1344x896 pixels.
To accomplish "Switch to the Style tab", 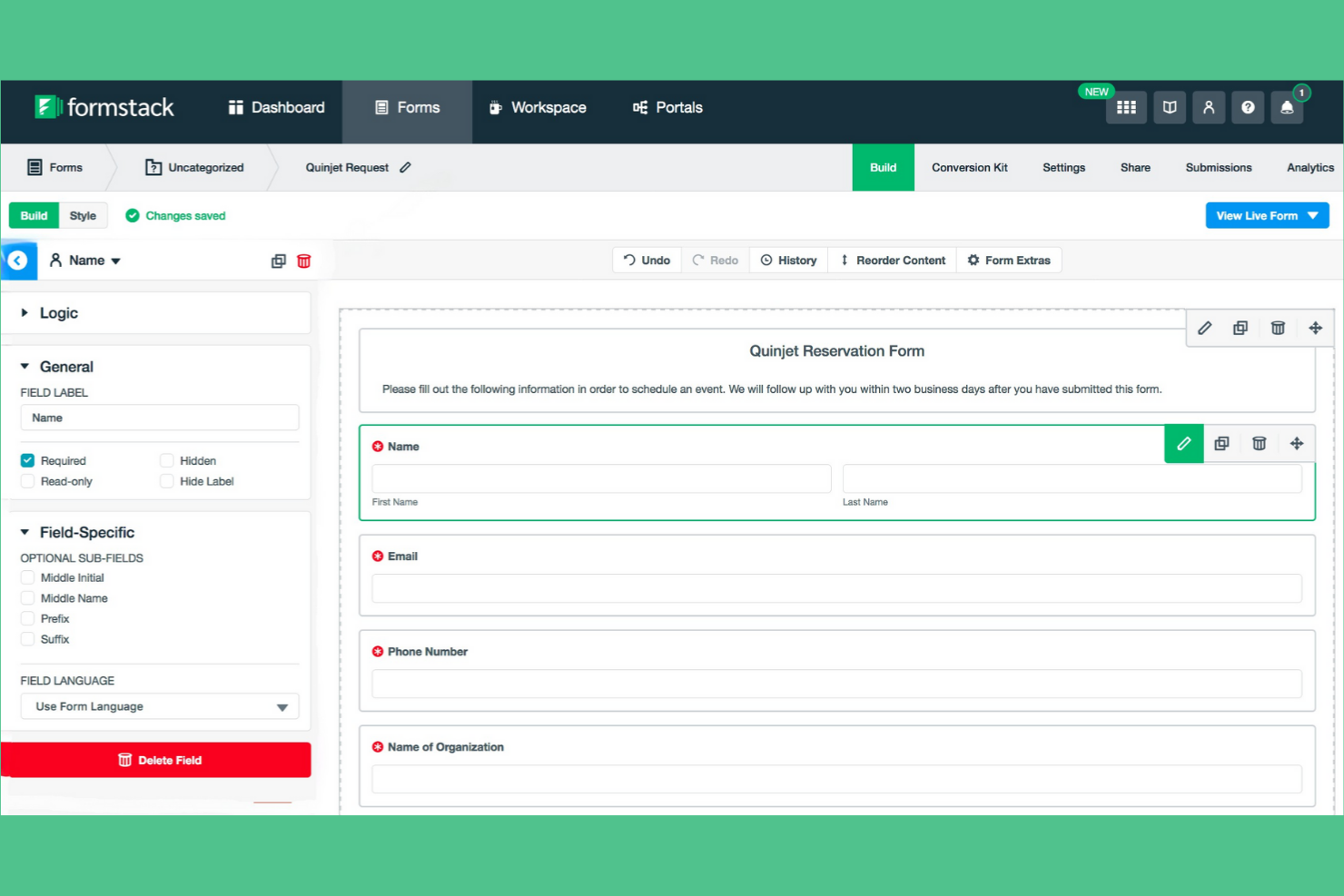I will tap(84, 215).
